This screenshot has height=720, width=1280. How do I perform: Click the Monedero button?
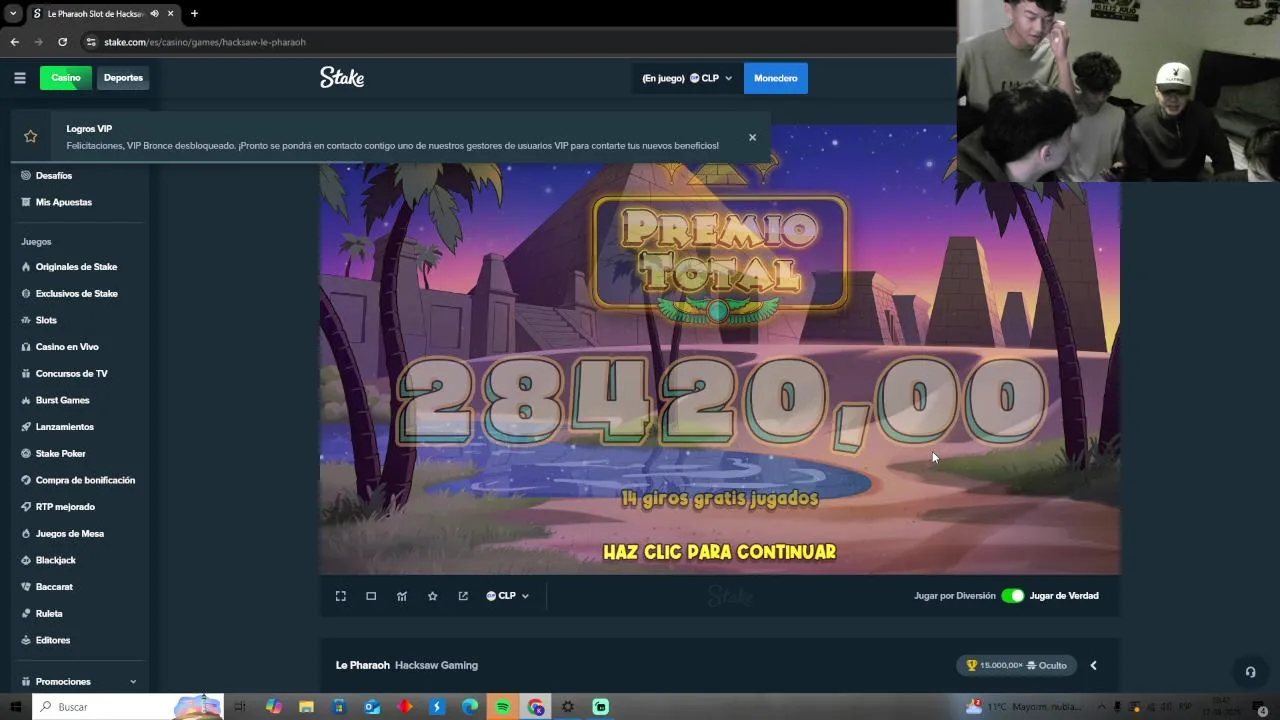[776, 78]
